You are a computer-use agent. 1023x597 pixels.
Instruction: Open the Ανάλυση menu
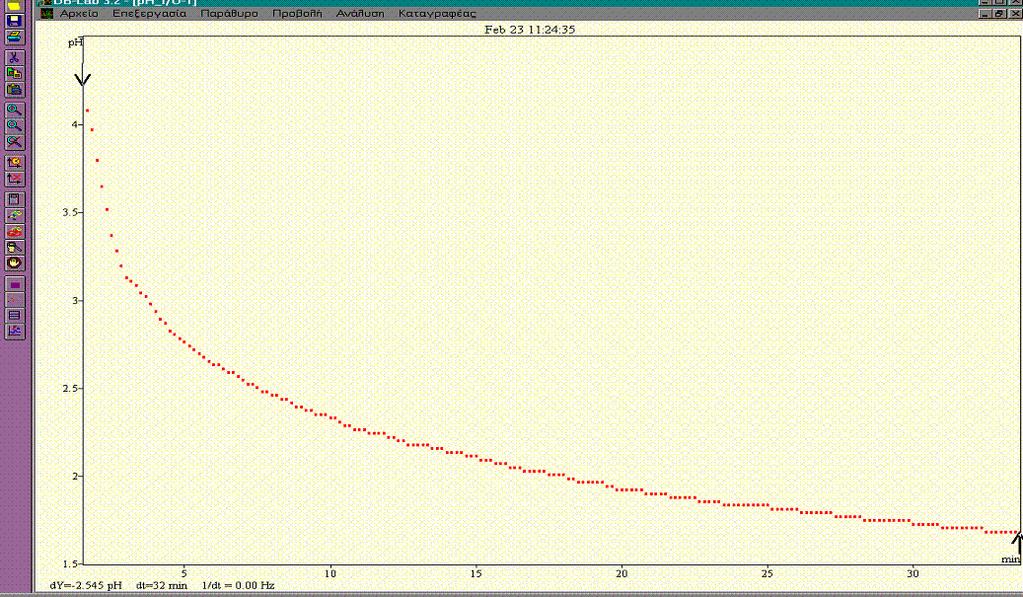(360, 13)
